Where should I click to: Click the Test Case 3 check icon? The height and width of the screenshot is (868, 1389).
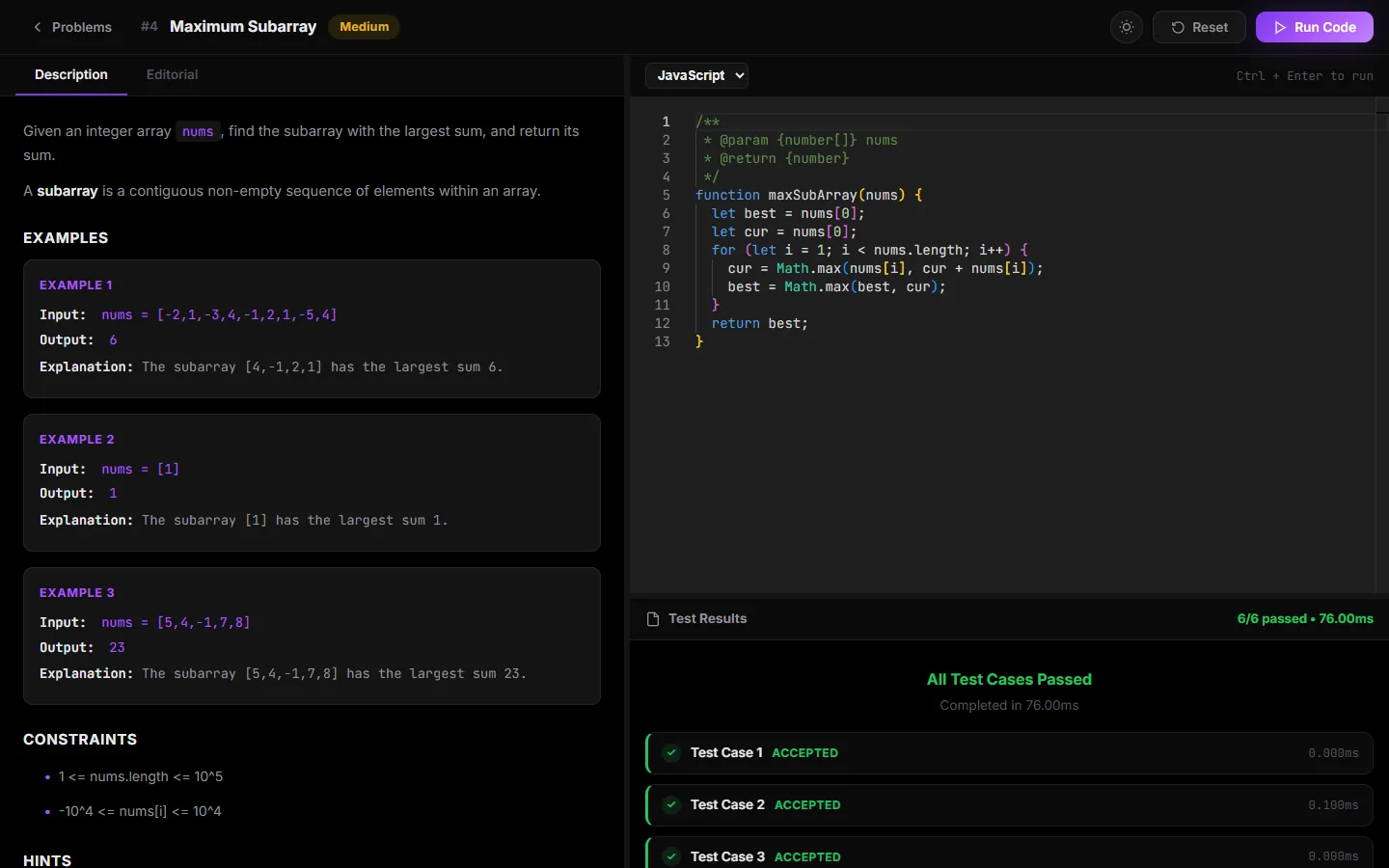671,857
